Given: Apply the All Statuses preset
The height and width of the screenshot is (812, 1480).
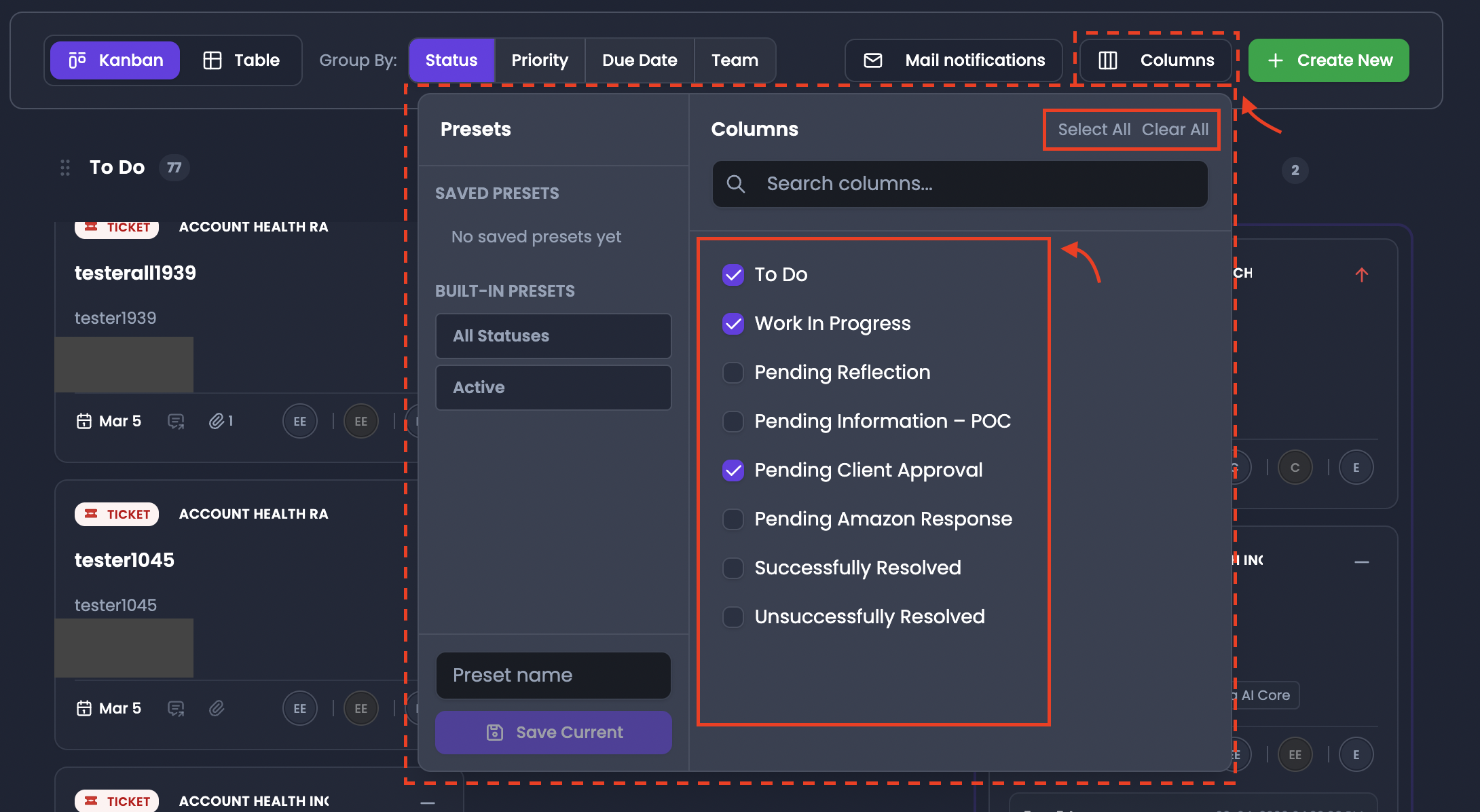Looking at the screenshot, I should click(x=553, y=336).
